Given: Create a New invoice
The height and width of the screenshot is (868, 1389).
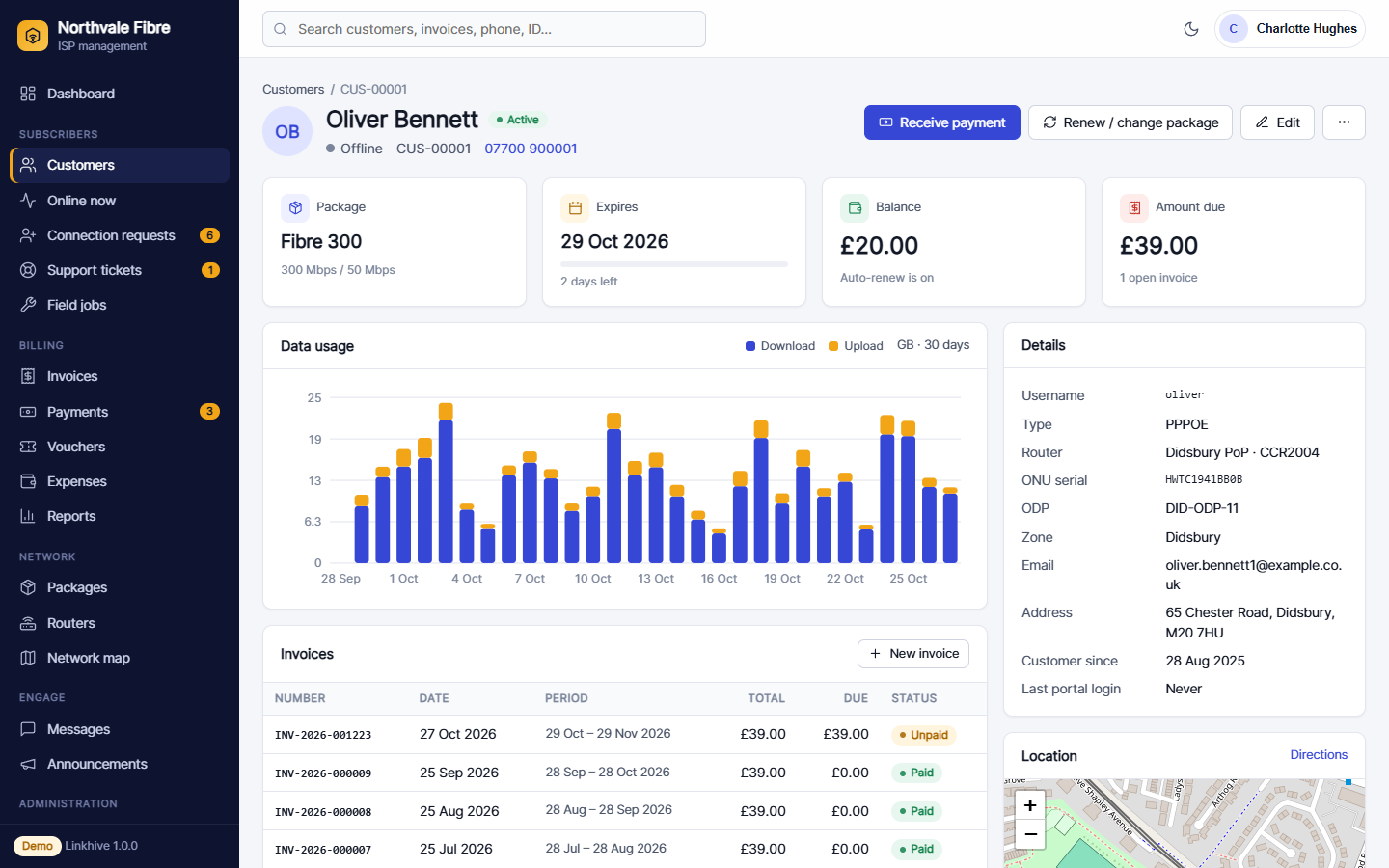Looking at the screenshot, I should tap(913, 654).
